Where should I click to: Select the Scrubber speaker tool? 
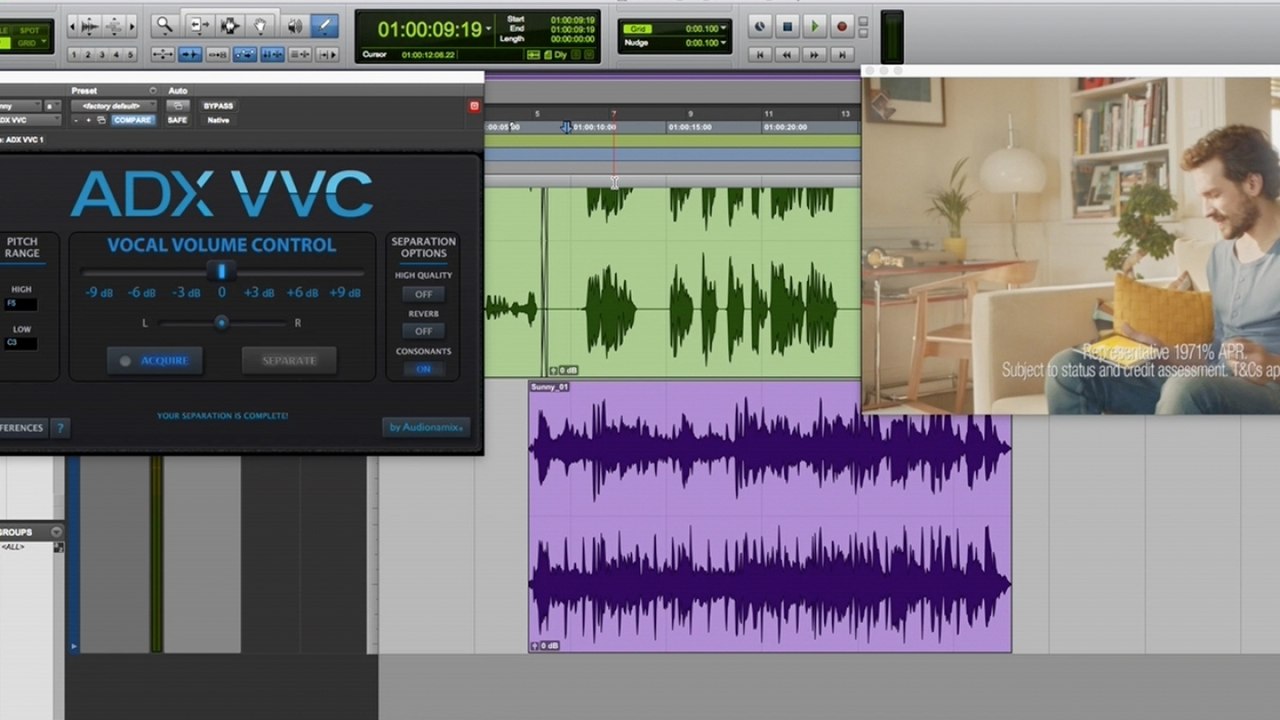293,26
